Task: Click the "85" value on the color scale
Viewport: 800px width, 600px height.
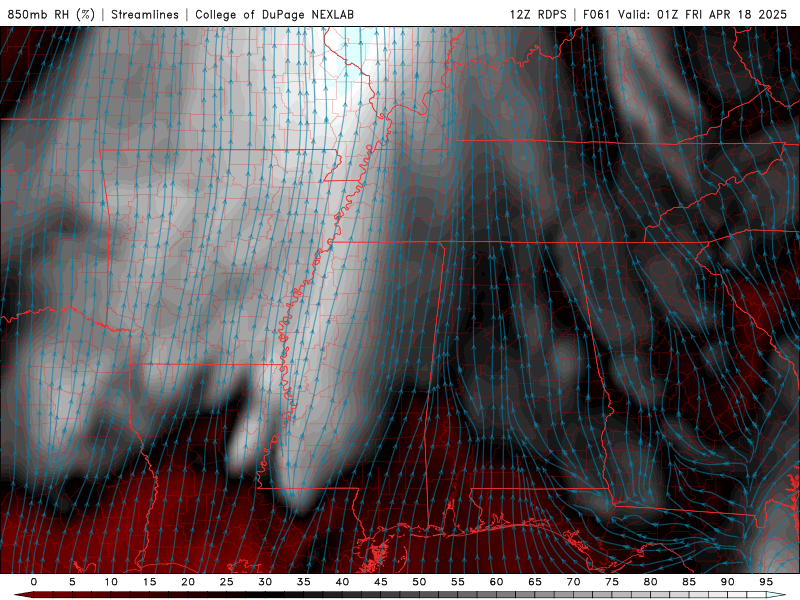Action: point(689,582)
